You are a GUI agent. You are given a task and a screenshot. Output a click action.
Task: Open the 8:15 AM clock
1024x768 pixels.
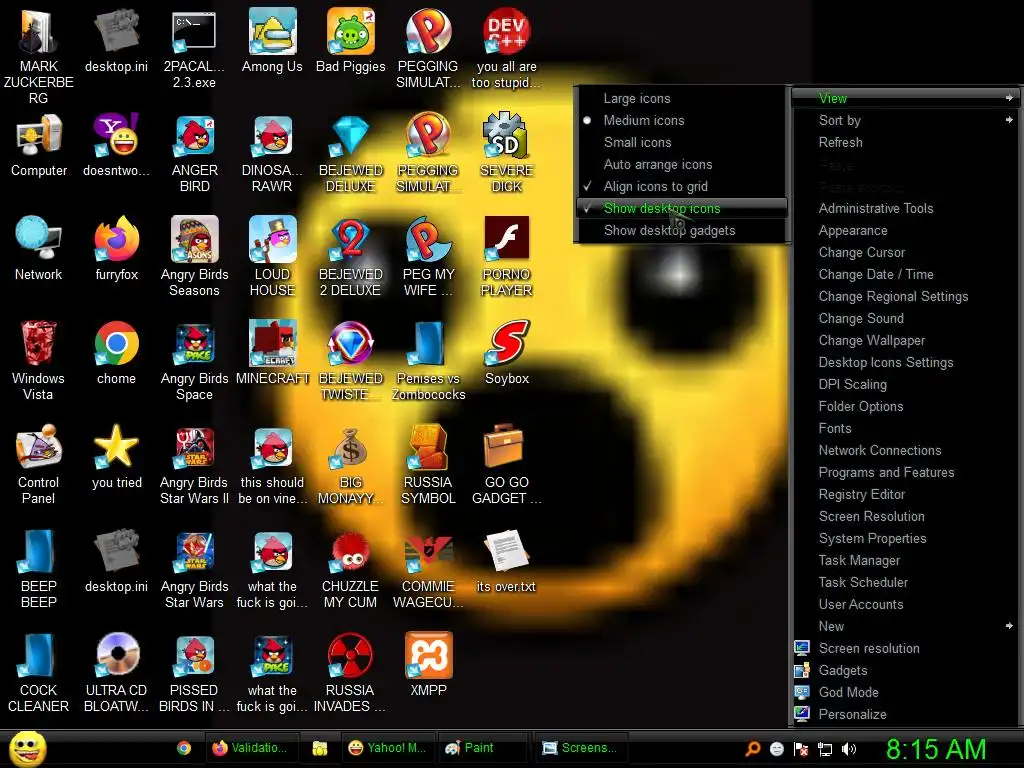pos(936,749)
